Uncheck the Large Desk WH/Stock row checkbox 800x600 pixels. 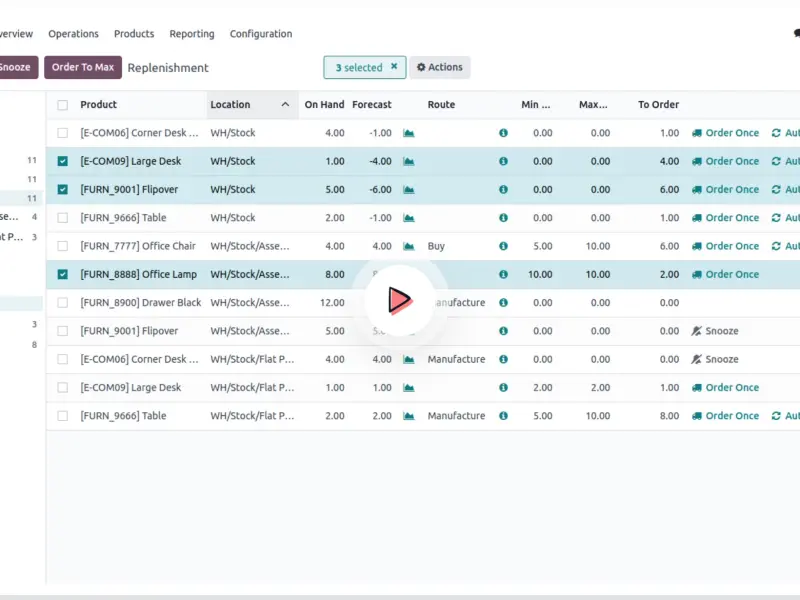tap(63, 161)
